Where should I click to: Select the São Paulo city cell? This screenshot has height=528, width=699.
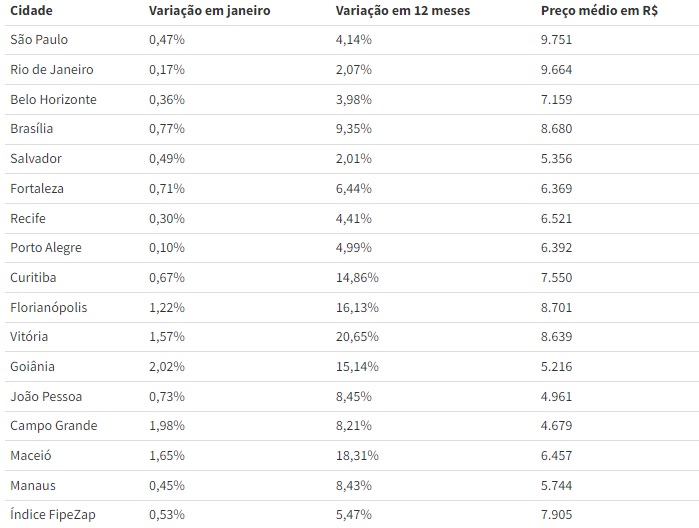39,40
